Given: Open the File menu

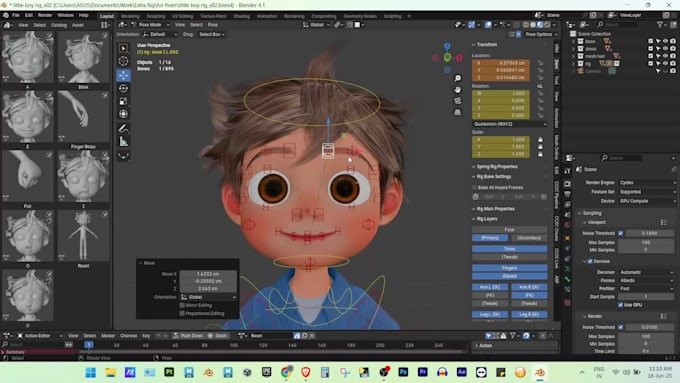Looking at the screenshot, I should 16,15.
